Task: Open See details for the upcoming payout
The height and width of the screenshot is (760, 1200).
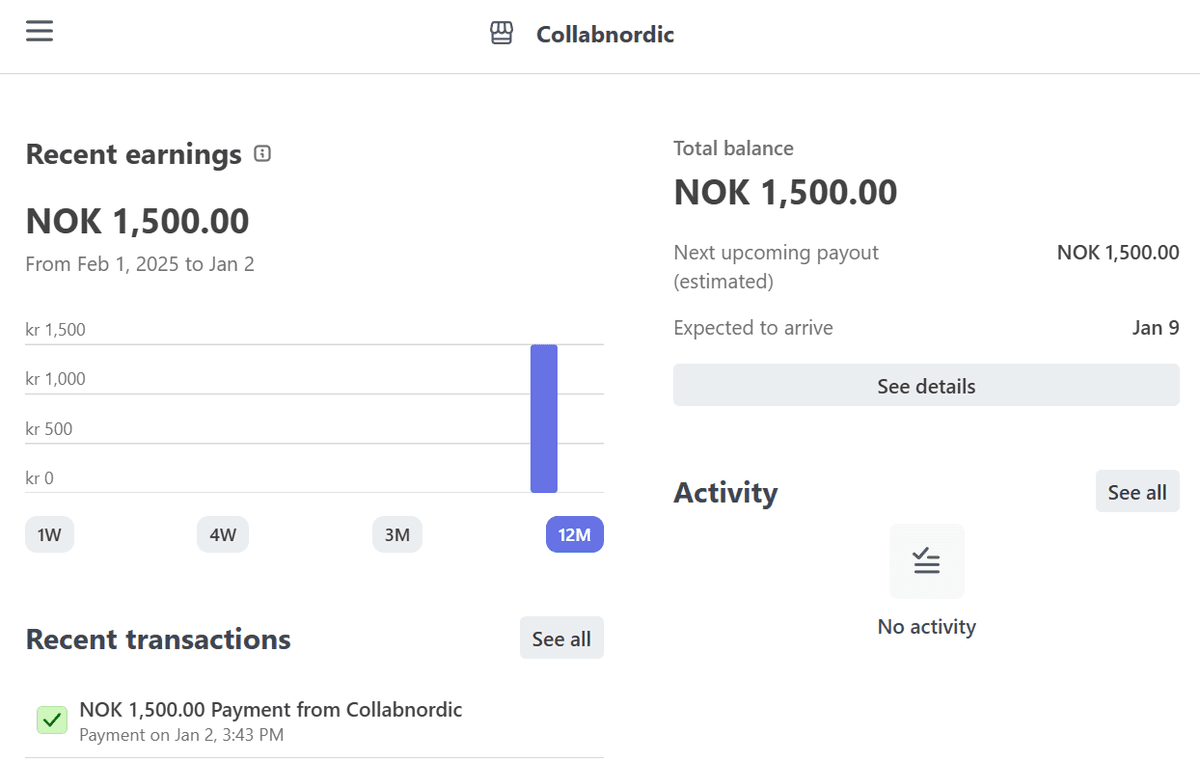Action: click(926, 385)
